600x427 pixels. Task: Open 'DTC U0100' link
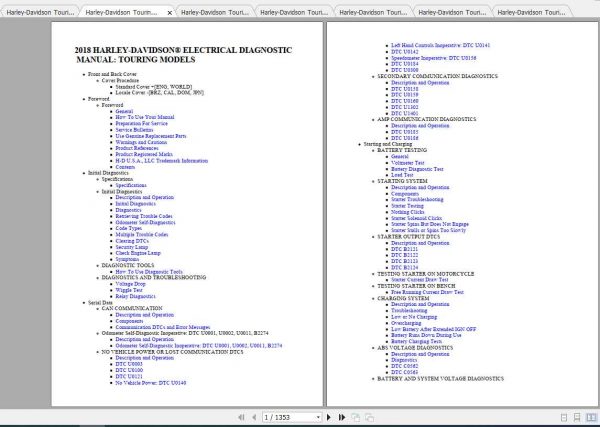(129, 370)
